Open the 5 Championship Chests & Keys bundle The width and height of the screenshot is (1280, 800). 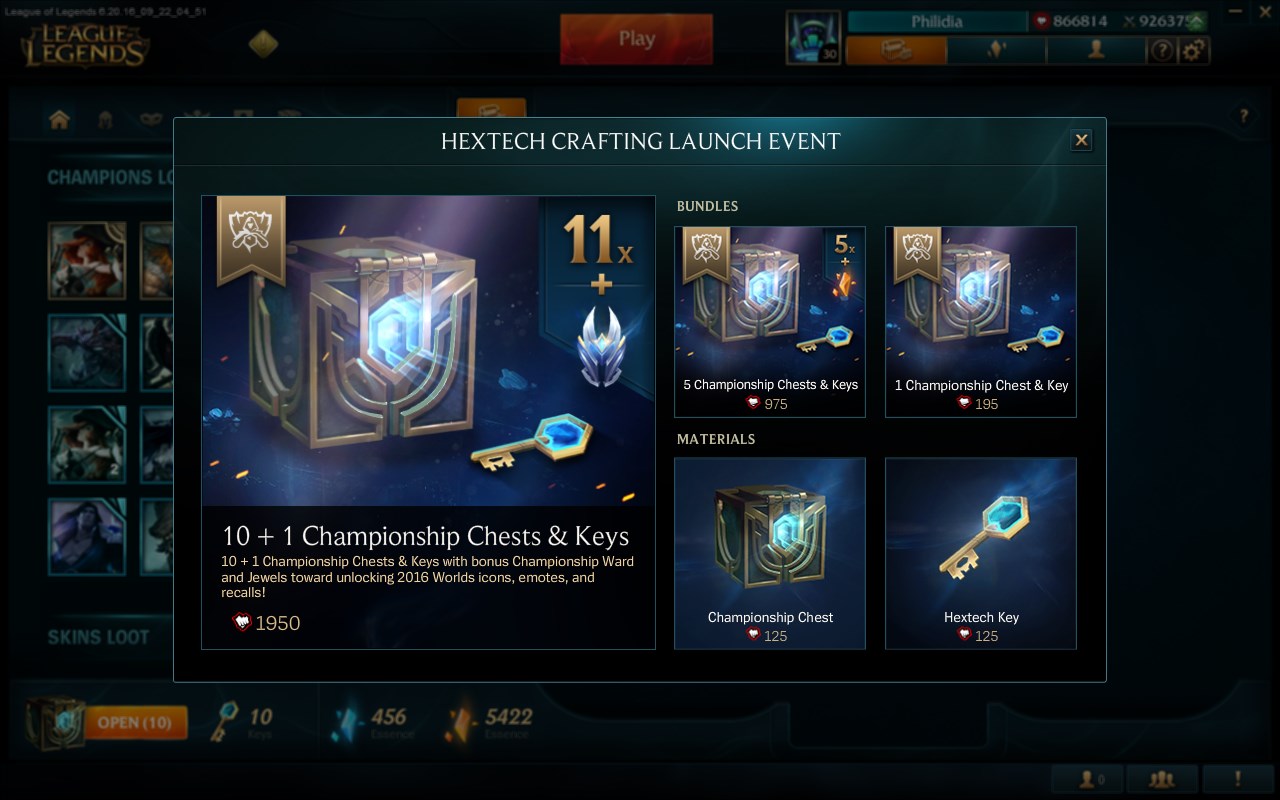coord(770,322)
